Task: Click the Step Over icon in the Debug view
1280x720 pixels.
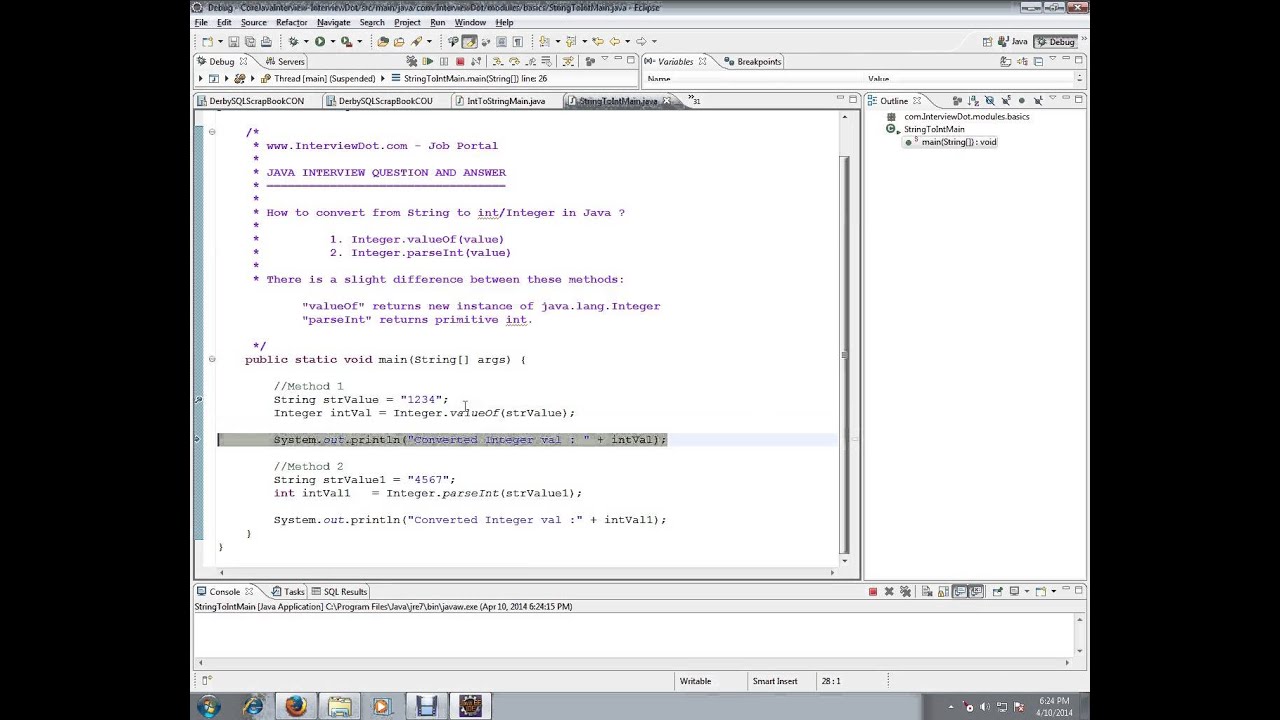Action: pyautogui.click(x=514, y=62)
